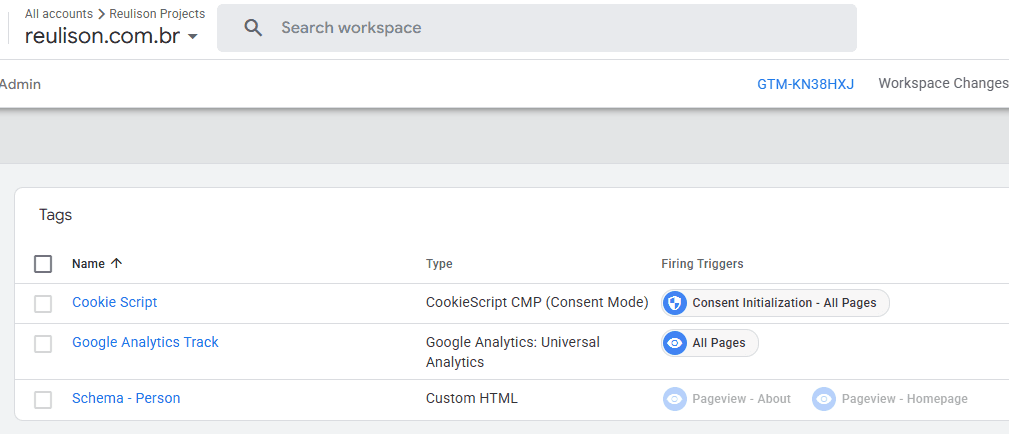Click the Consent Initialization shield icon
Viewport: 1009px width, 434px height.
coord(674,303)
